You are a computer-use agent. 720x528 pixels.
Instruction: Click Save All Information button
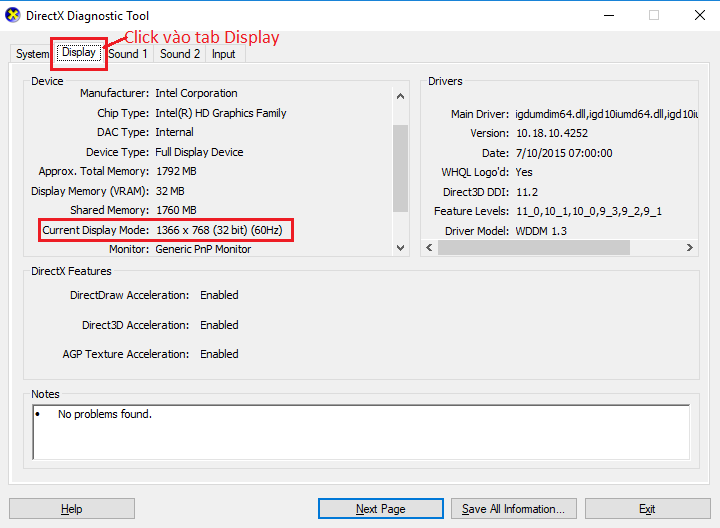click(x=512, y=509)
